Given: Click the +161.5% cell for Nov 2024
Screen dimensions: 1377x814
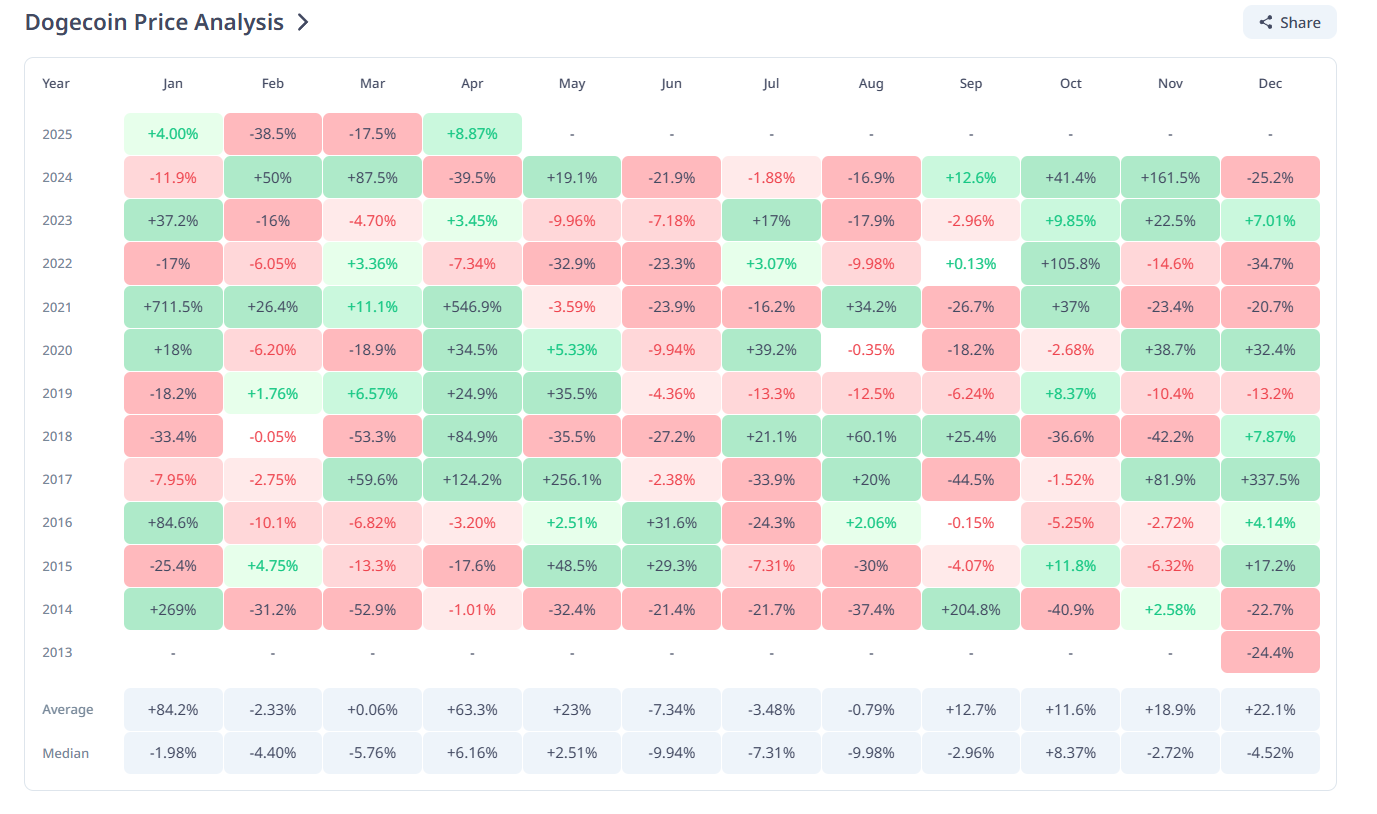Looking at the screenshot, I should point(1170,177).
